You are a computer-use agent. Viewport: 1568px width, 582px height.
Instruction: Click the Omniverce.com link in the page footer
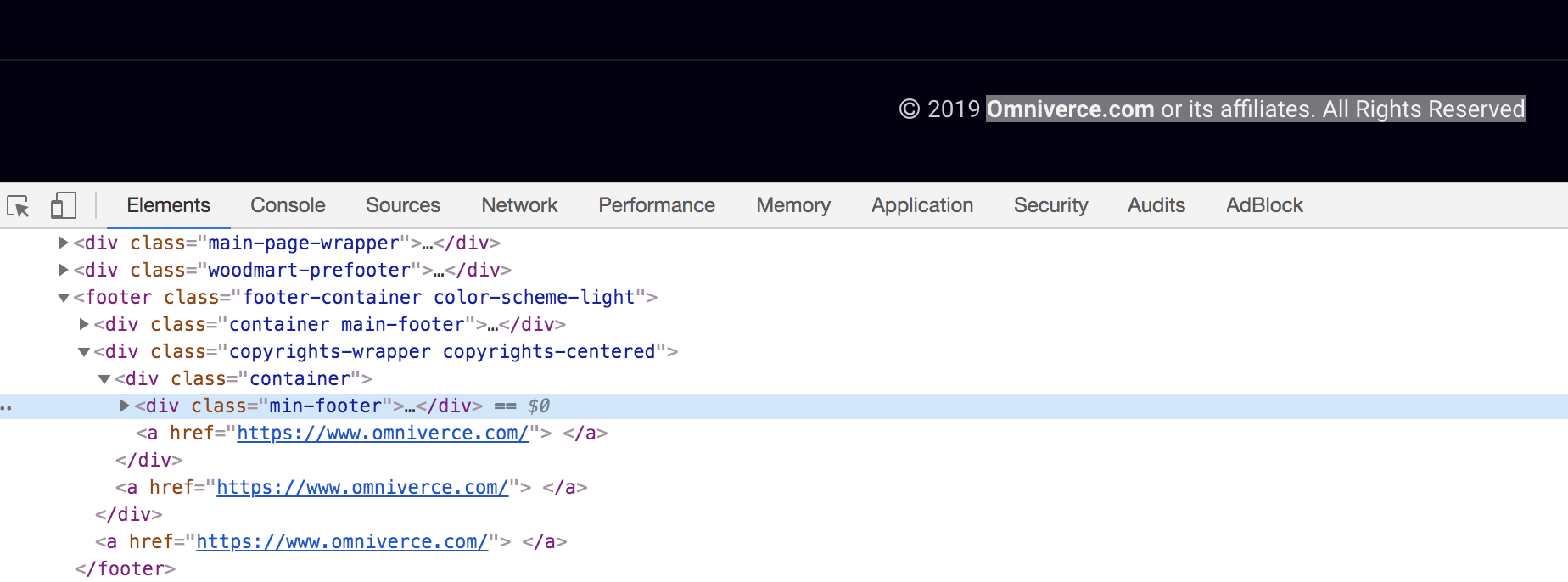[x=1070, y=109]
